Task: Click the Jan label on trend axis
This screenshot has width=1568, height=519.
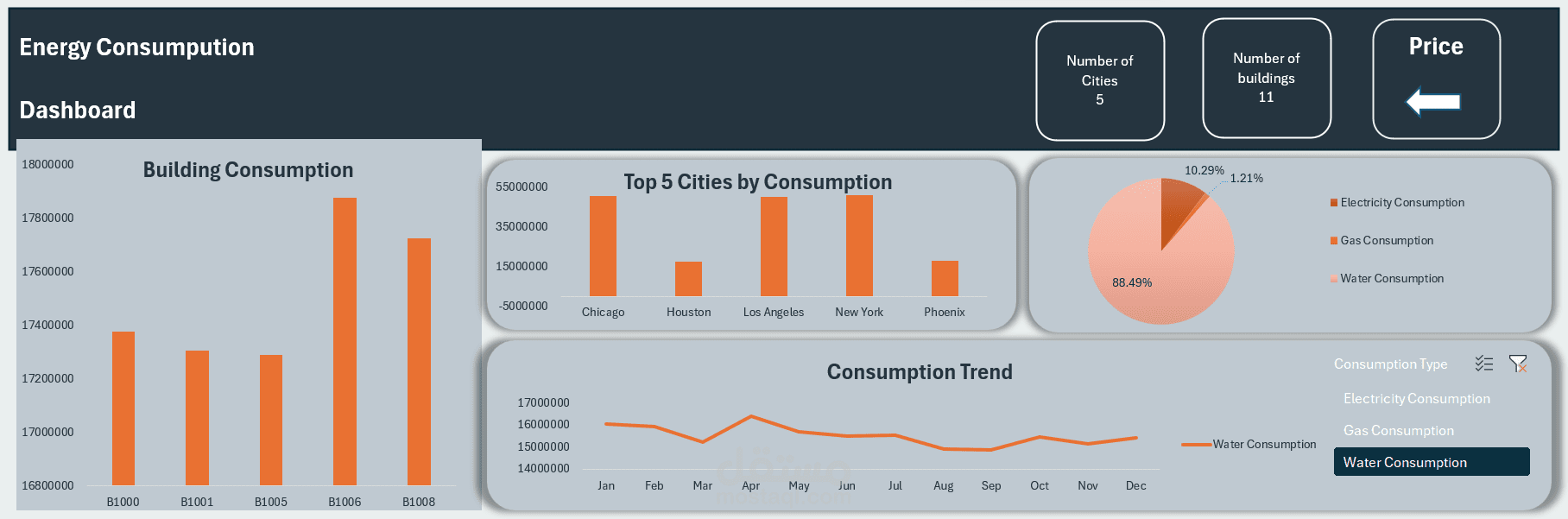Action: [x=606, y=485]
